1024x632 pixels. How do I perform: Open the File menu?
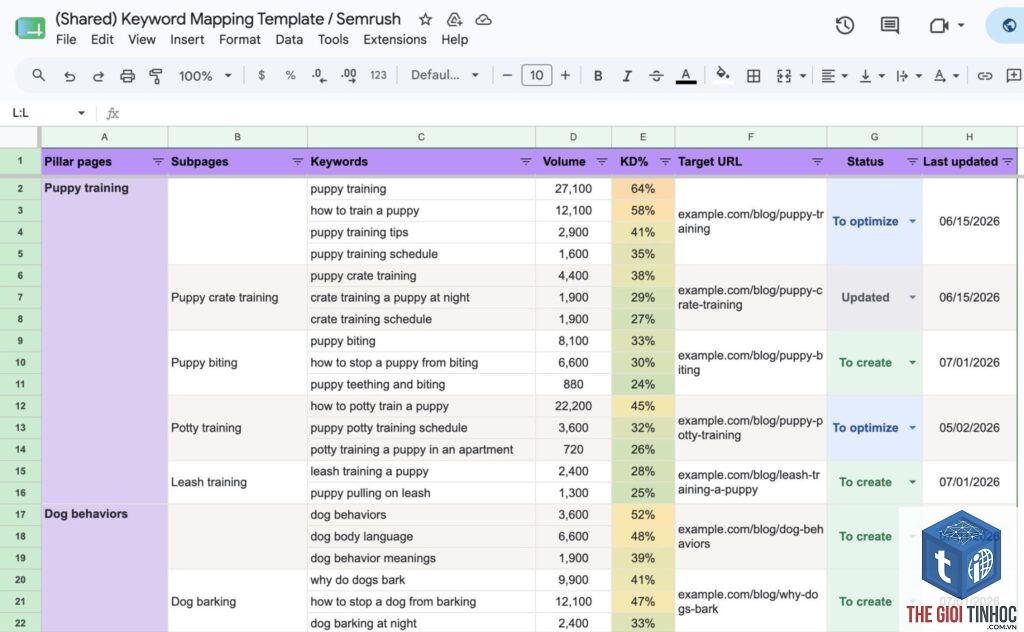click(66, 39)
